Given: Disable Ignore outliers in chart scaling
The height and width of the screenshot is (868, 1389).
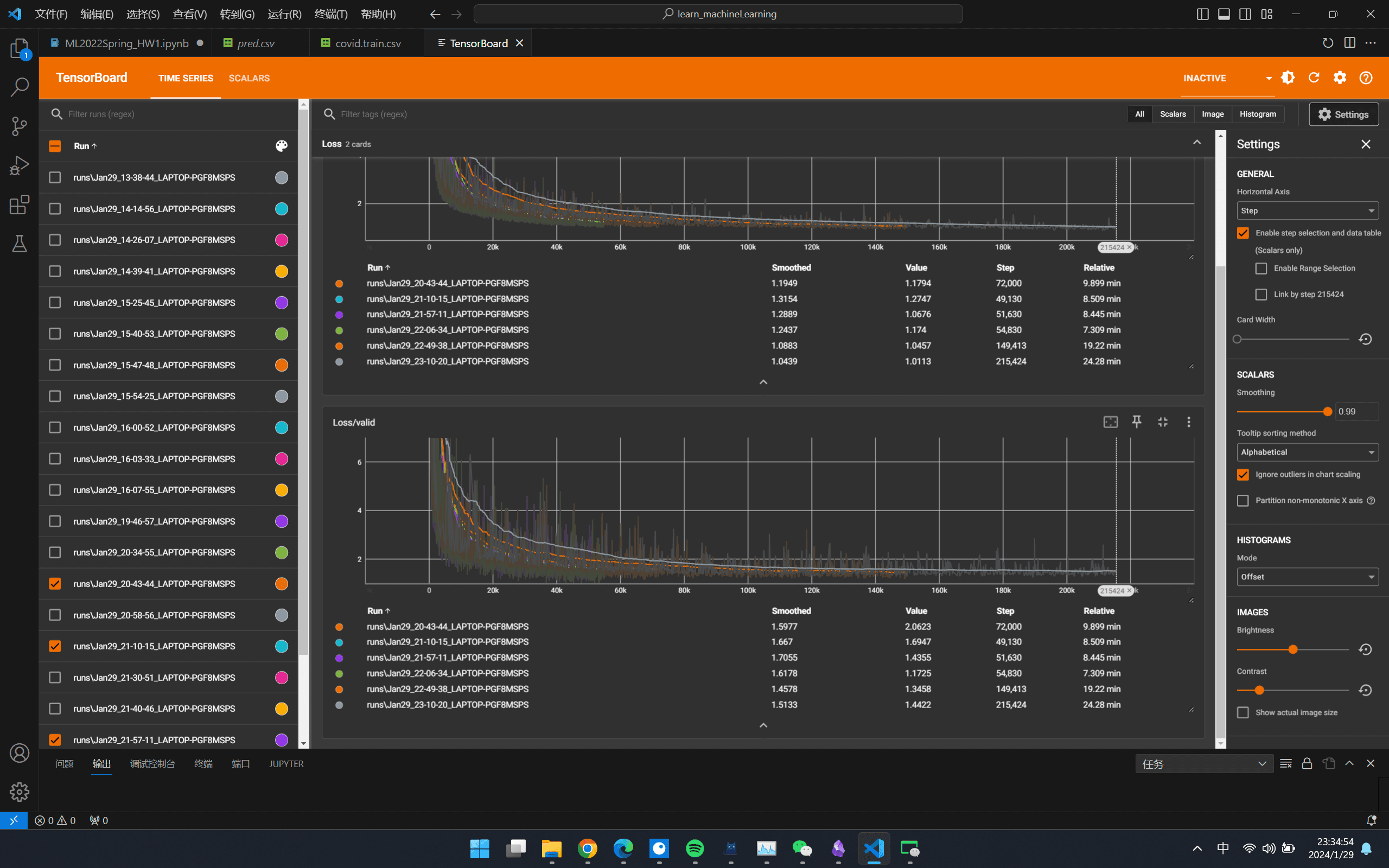Looking at the screenshot, I should tap(1243, 475).
